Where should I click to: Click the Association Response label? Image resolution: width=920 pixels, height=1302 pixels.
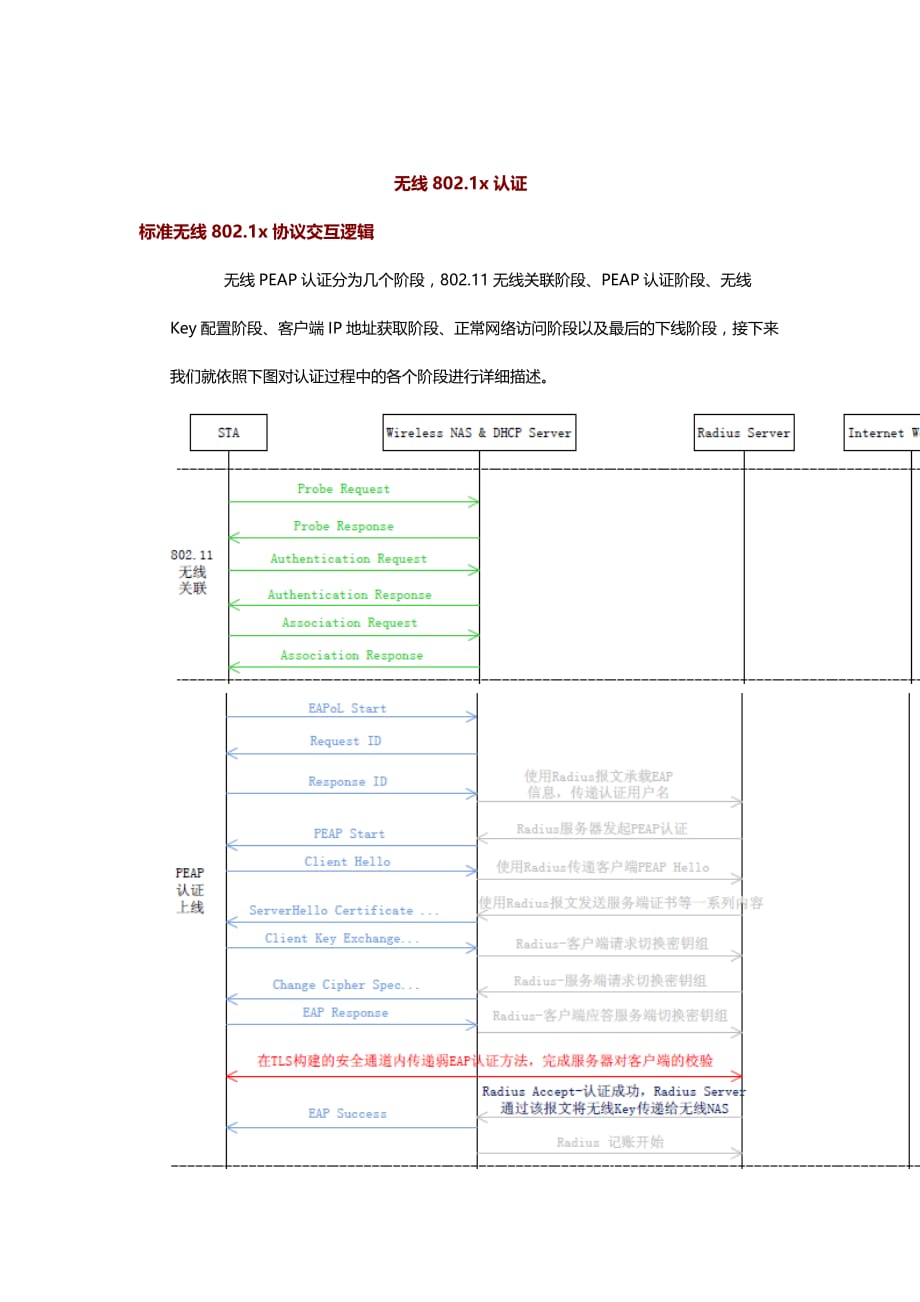point(351,656)
